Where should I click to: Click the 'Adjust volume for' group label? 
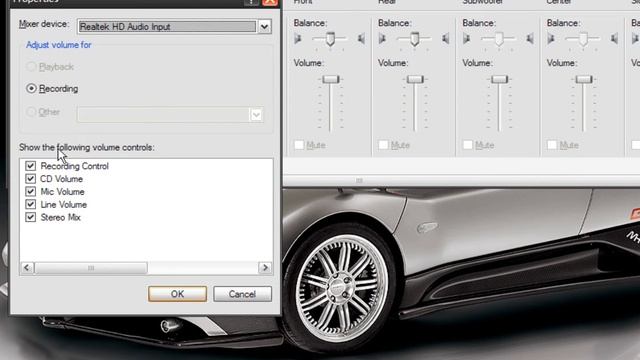59,45
